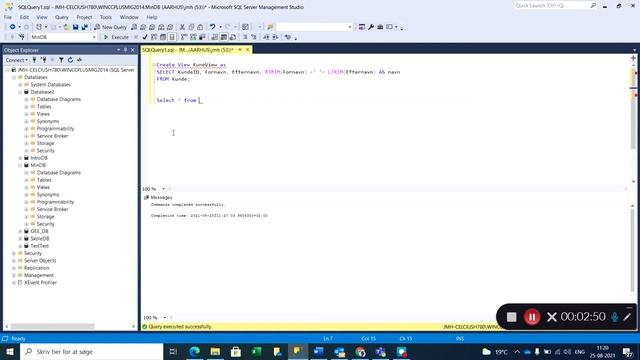The height and width of the screenshot is (360, 640).
Task: Click the Object Explorer refresh icon
Action: click(x=70, y=60)
